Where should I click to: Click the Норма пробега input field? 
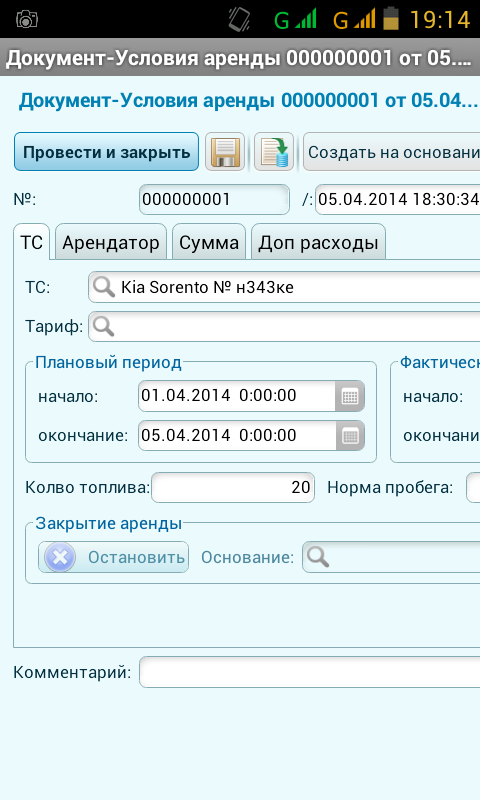(x=473, y=488)
